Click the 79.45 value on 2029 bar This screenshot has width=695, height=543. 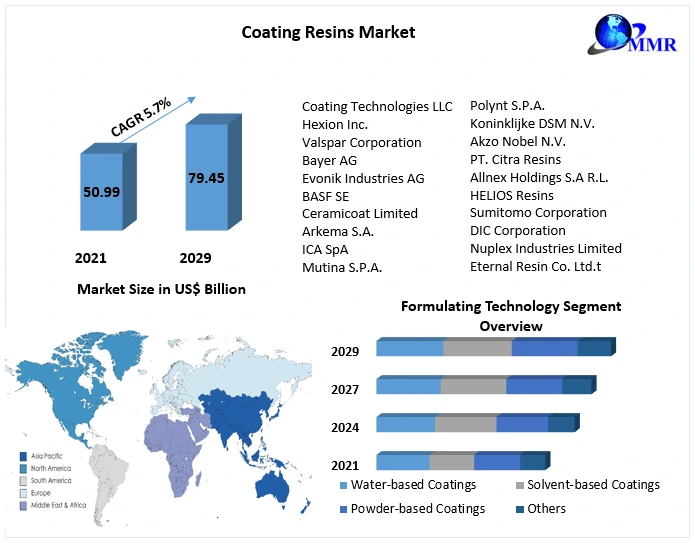206,178
